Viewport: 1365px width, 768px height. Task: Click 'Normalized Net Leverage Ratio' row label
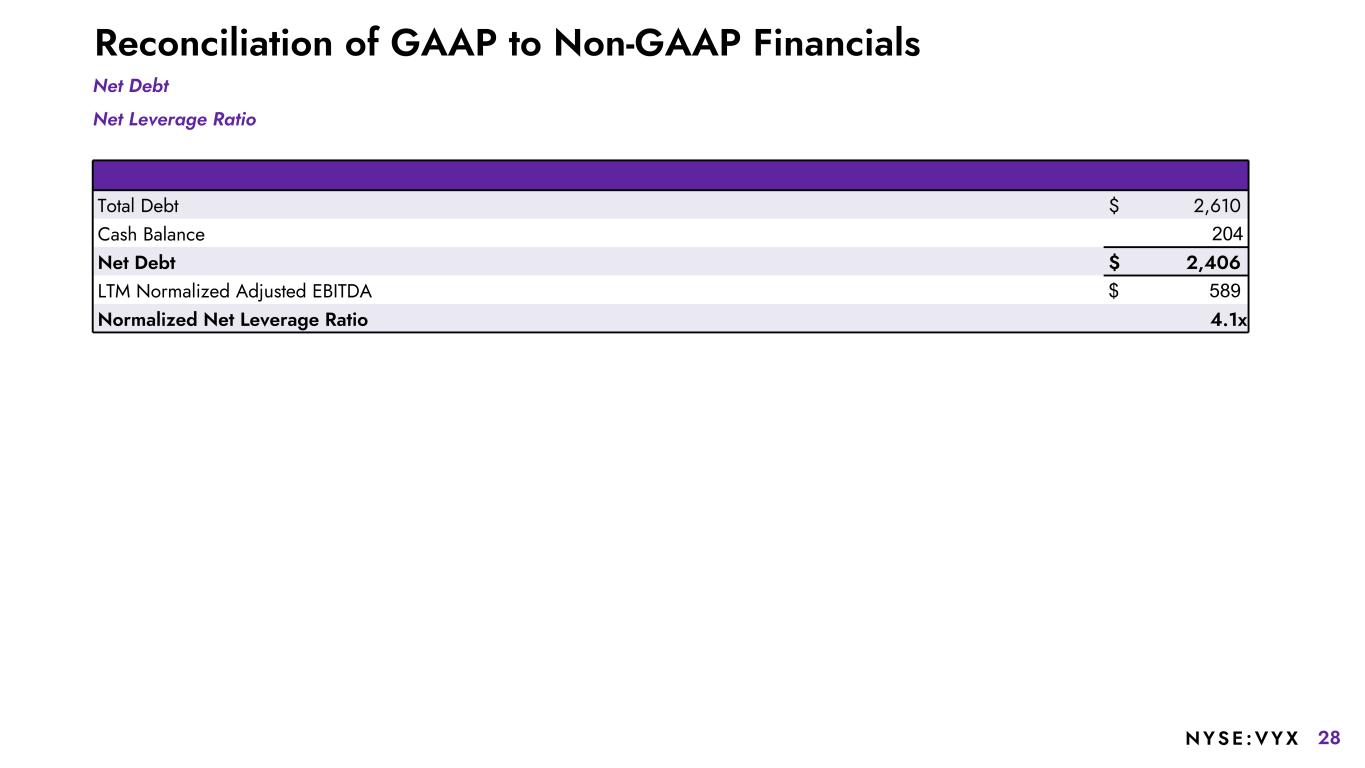coord(233,320)
